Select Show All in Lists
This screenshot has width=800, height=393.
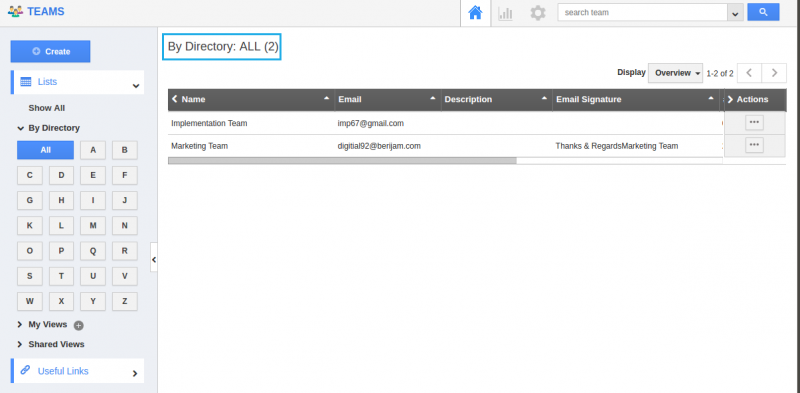pos(46,108)
